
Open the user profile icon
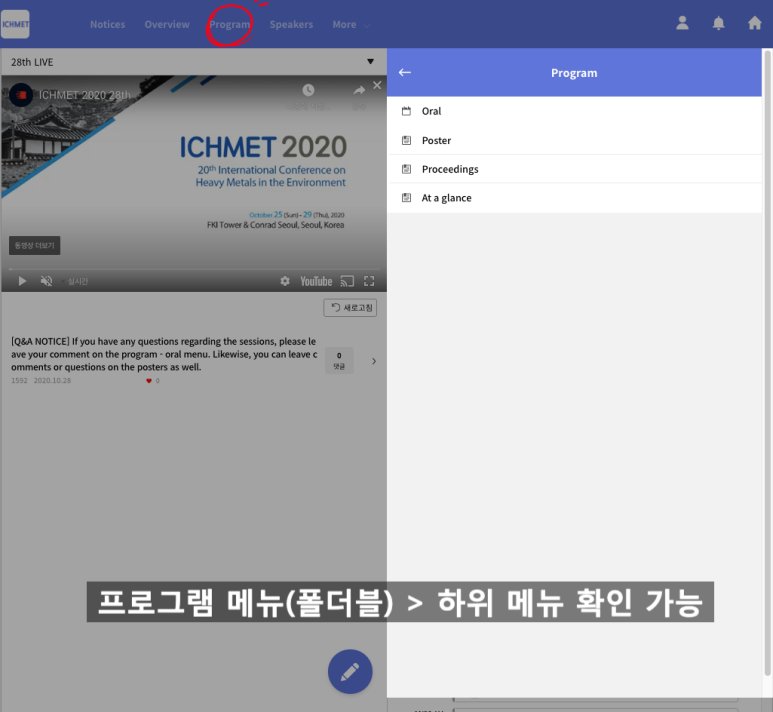coord(682,23)
